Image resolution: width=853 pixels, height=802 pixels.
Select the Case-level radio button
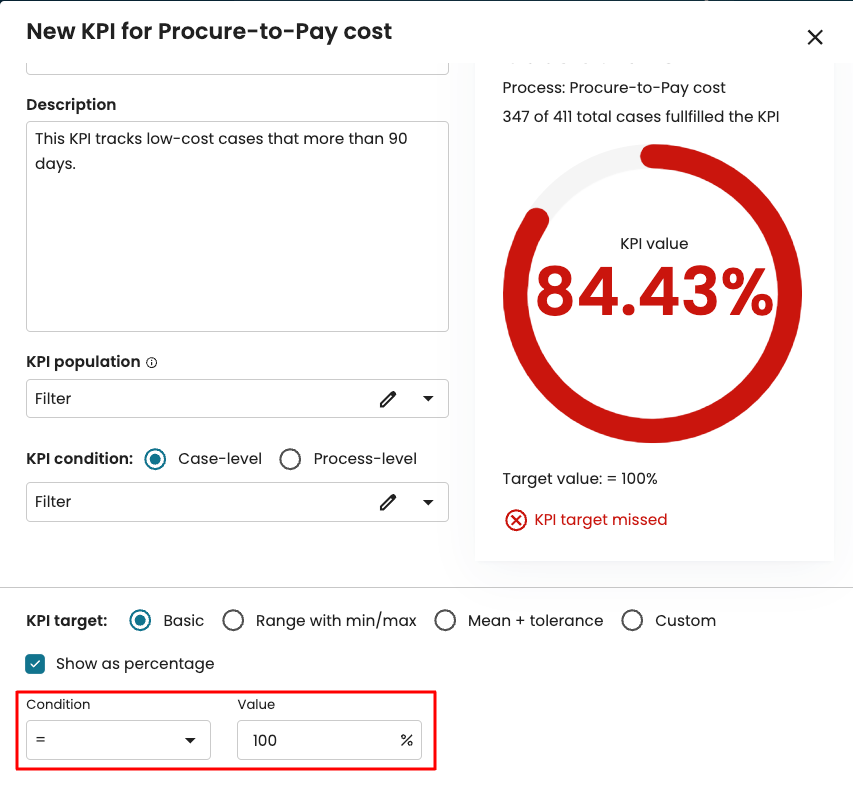[155, 459]
